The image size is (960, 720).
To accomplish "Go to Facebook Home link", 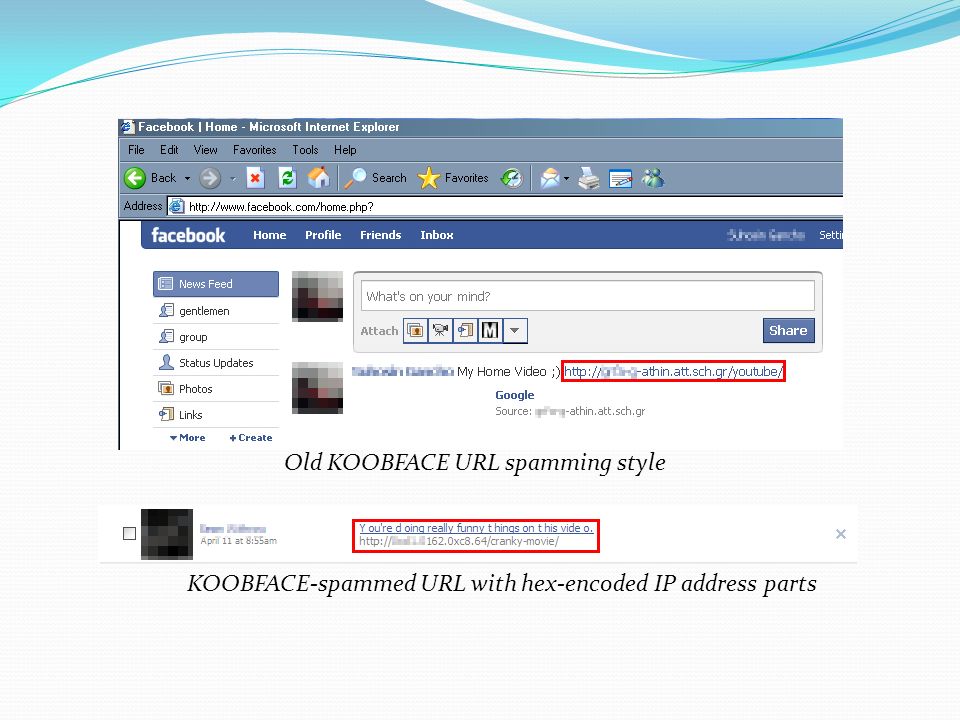I will click(269, 235).
